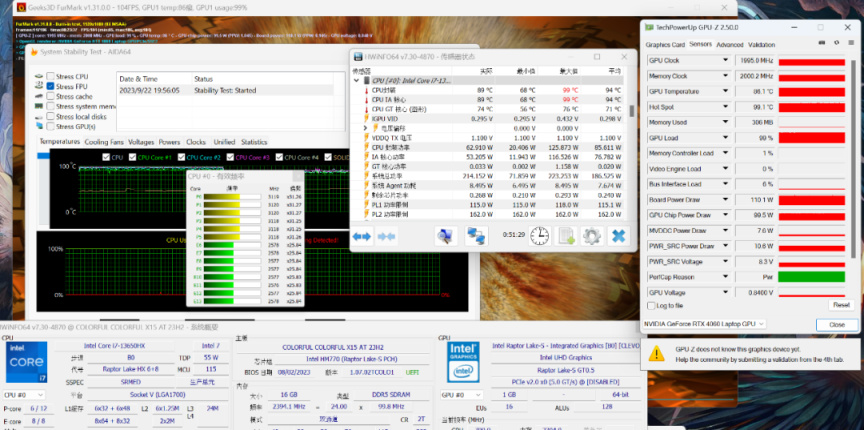Enable the Stress GPU(s) checkbox

click(x=50, y=126)
